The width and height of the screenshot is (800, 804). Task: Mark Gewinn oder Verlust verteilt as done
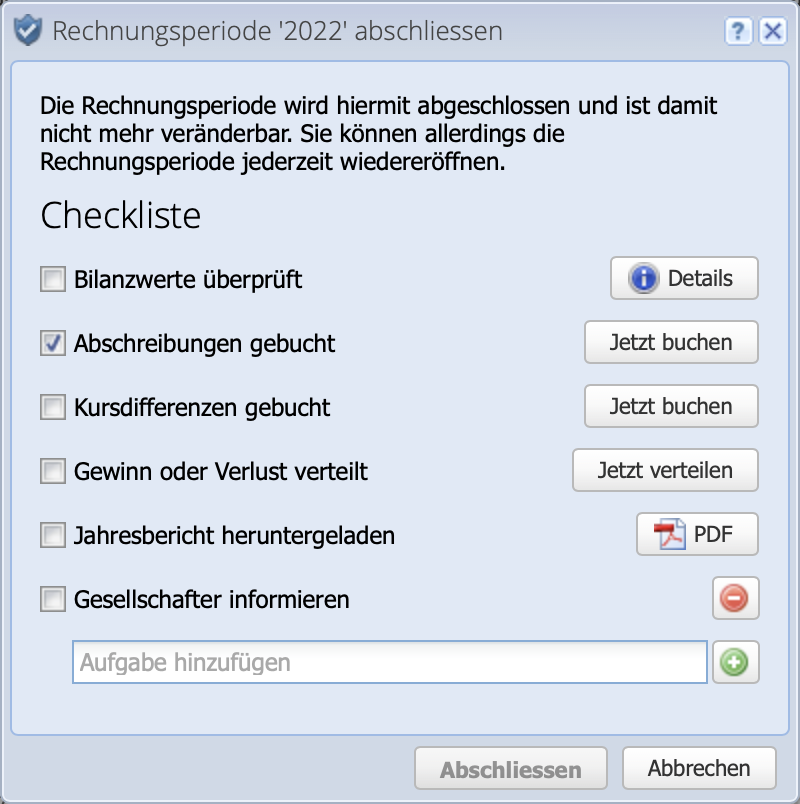click(52, 470)
